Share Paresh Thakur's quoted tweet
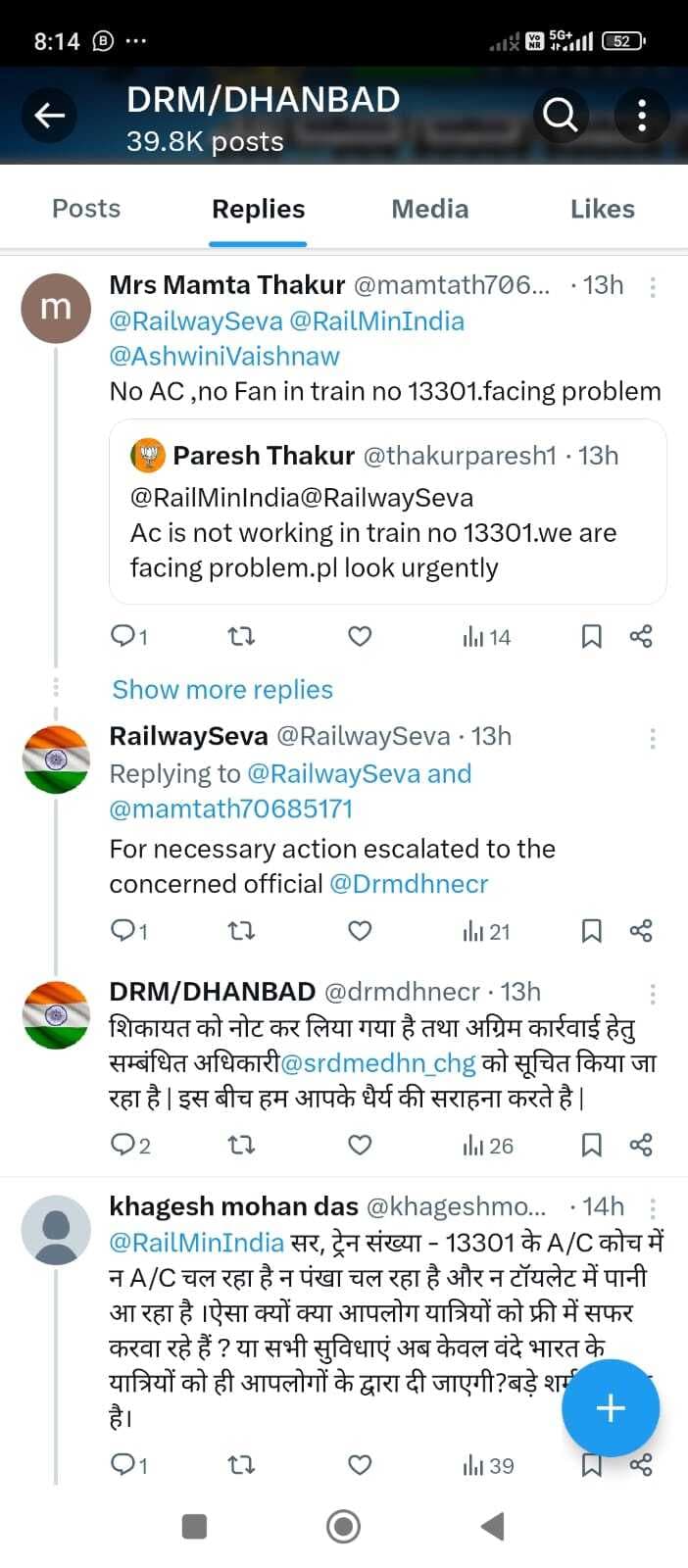Screen dimensions: 688x1568 point(641,636)
